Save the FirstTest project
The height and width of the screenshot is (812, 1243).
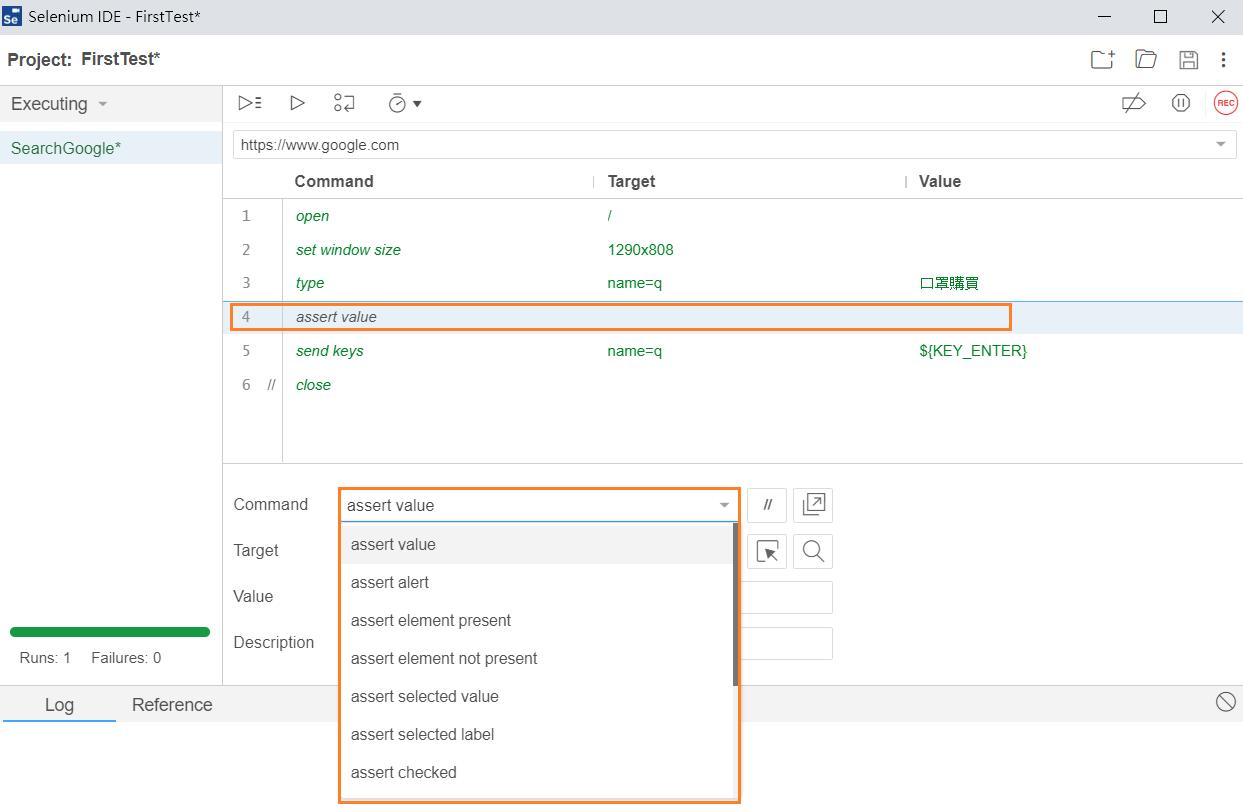1188,59
